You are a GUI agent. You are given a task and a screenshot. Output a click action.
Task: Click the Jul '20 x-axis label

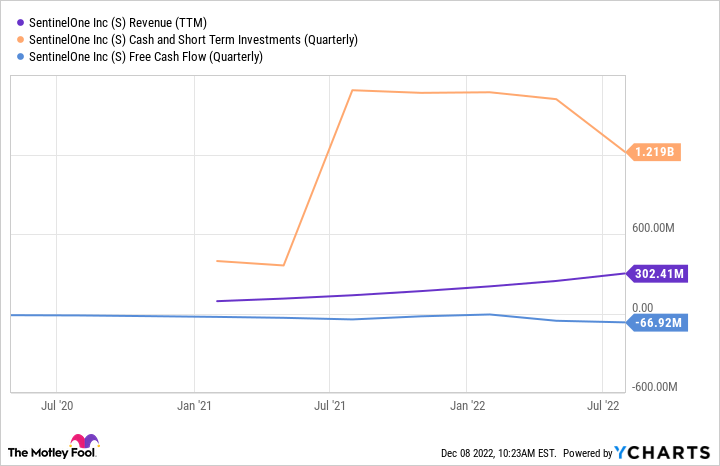57,405
